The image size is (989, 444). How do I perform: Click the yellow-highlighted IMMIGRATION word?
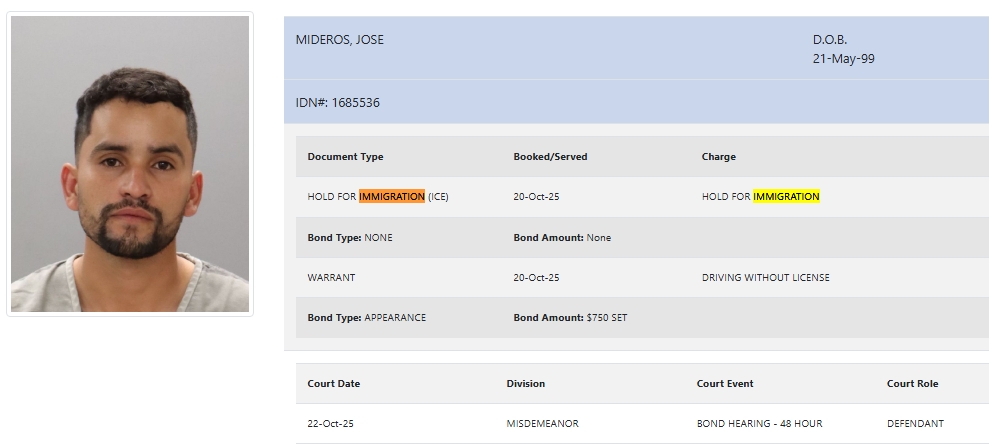coord(786,197)
